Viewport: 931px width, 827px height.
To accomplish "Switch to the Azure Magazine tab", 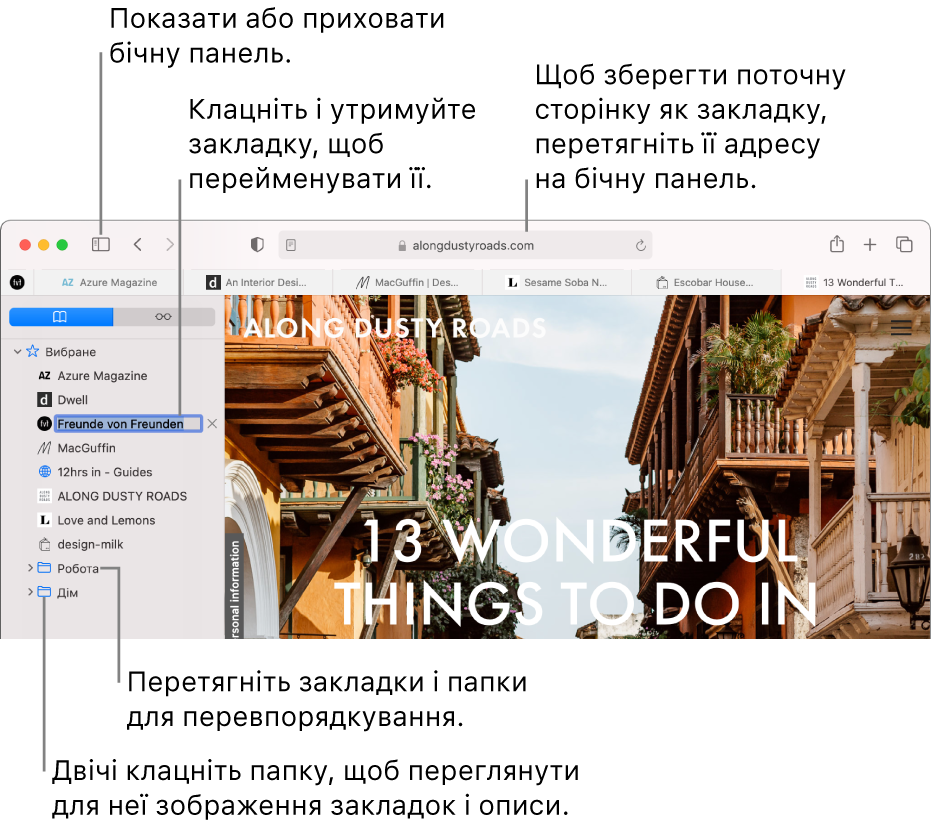I will (x=109, y=283).
